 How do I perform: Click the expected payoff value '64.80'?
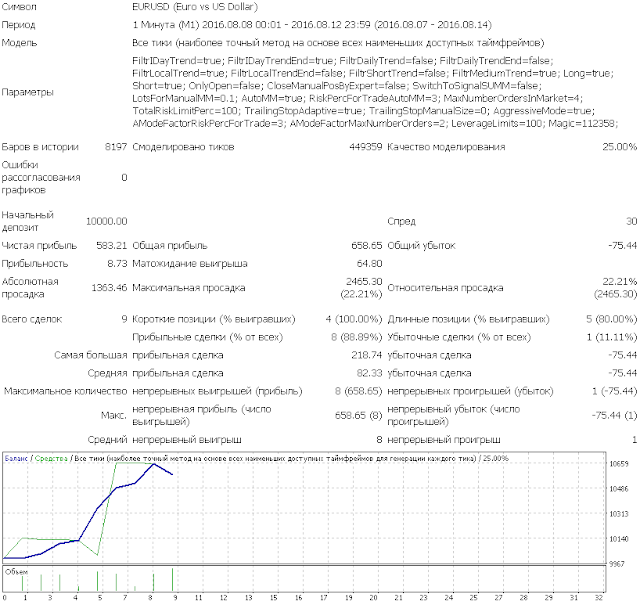pos(369,264)
